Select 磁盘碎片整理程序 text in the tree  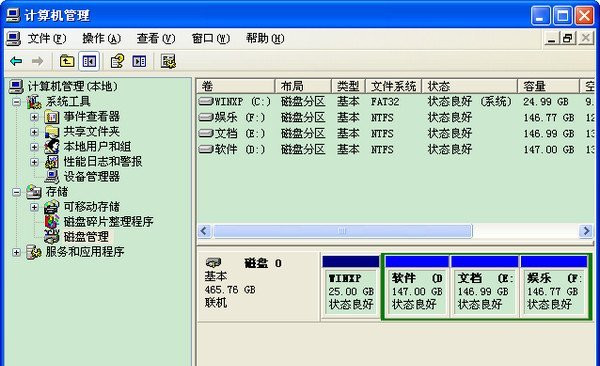pos(108,222)
